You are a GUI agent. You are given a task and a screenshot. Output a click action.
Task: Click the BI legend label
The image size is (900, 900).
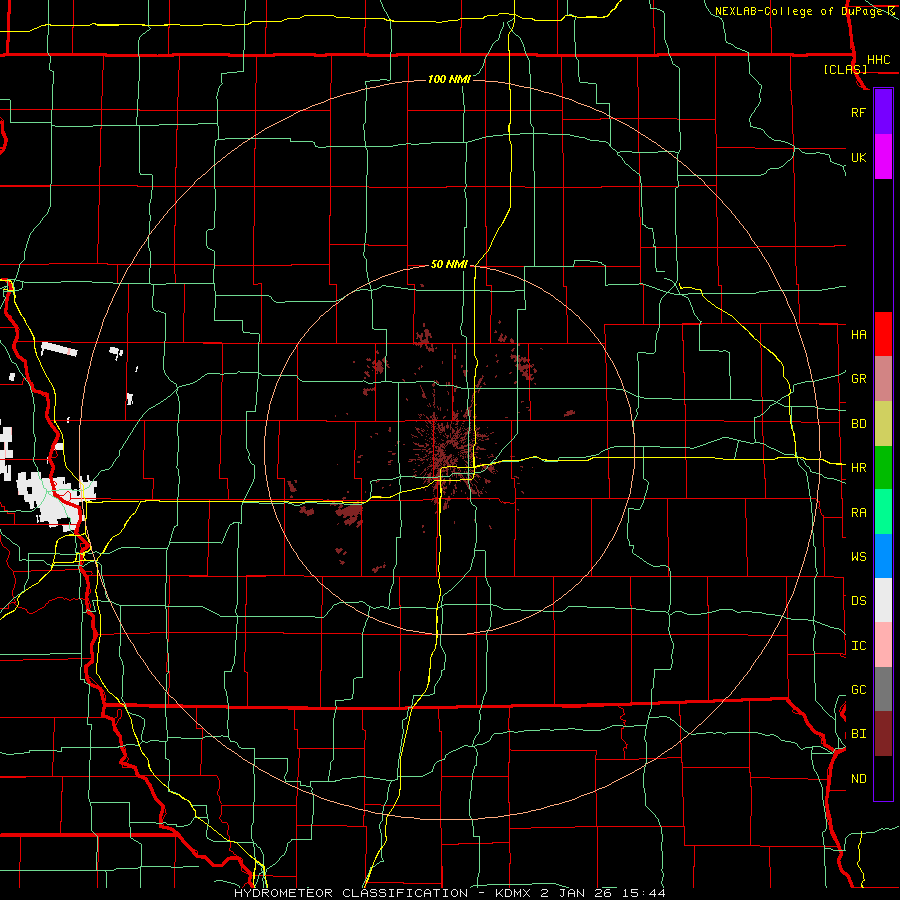coord(858,734)
